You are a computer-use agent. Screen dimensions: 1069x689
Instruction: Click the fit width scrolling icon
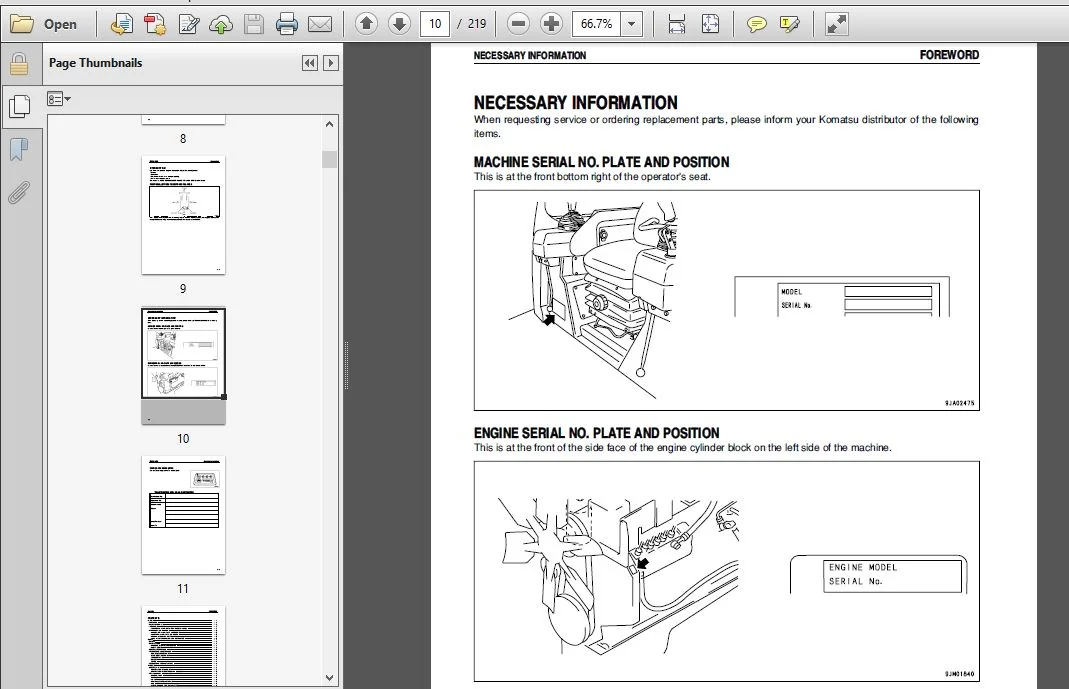[x=676, y=24]
